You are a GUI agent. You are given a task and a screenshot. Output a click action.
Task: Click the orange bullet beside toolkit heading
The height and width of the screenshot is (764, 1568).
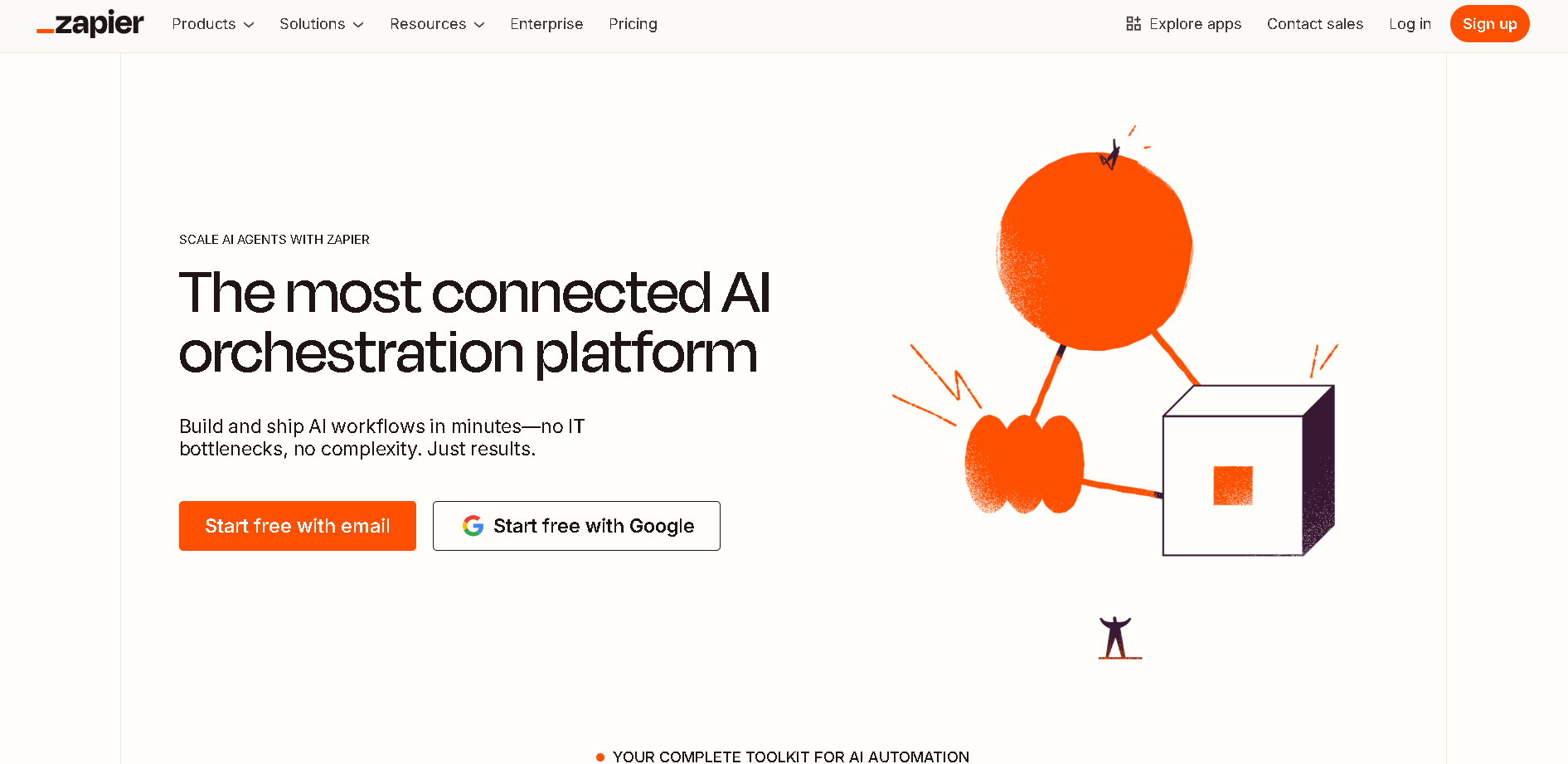click(600, 757)
